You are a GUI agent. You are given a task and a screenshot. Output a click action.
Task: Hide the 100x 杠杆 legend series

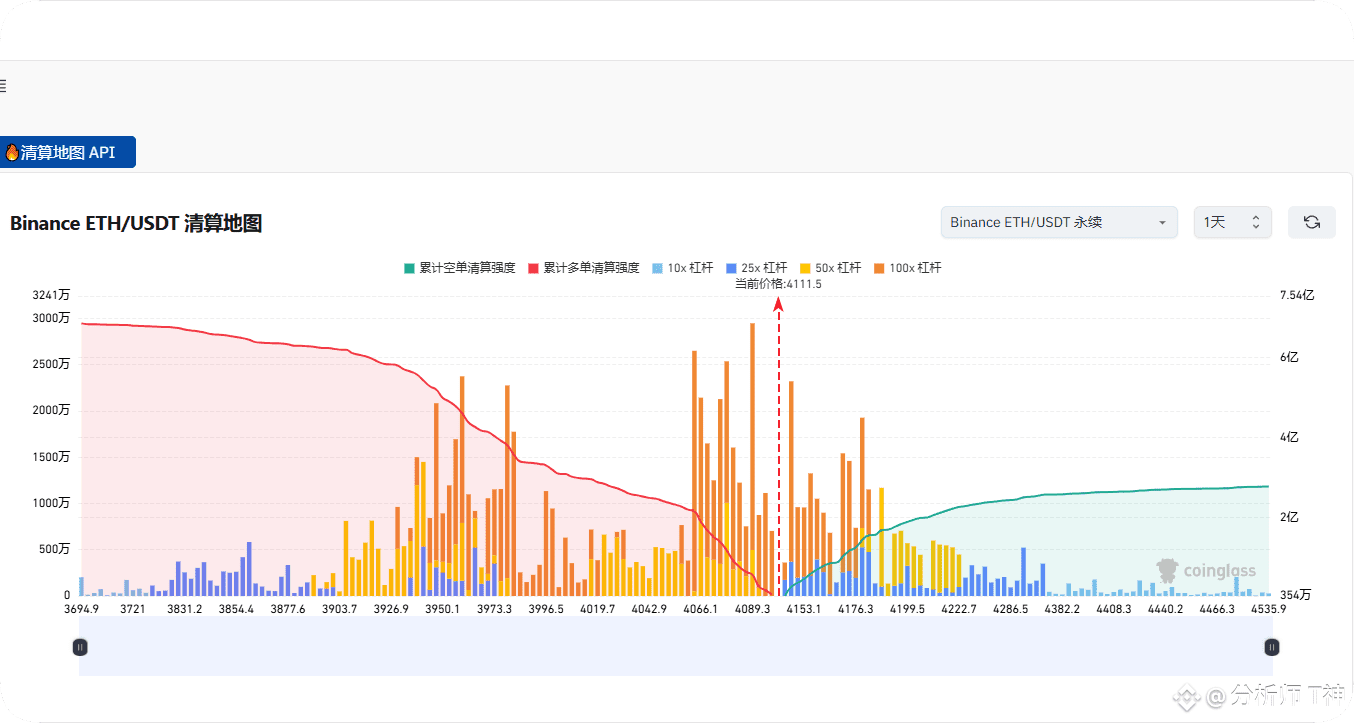pyautogui.click(x=907, y=268)
